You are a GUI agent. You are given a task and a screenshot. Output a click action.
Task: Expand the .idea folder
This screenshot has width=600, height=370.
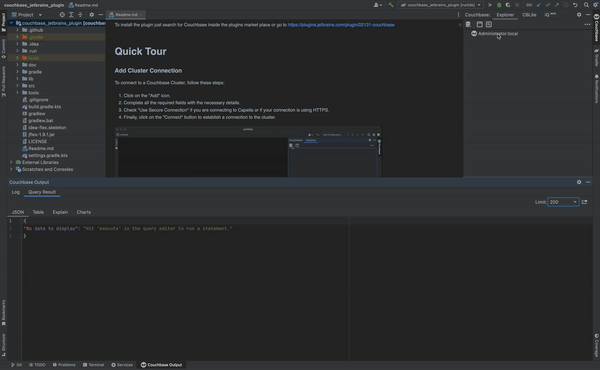[17, 44]
